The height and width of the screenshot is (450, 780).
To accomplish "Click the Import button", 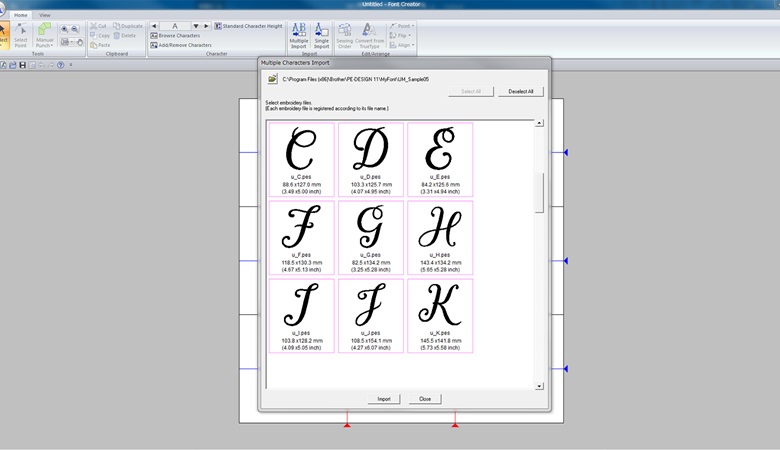I will [383, 399].
